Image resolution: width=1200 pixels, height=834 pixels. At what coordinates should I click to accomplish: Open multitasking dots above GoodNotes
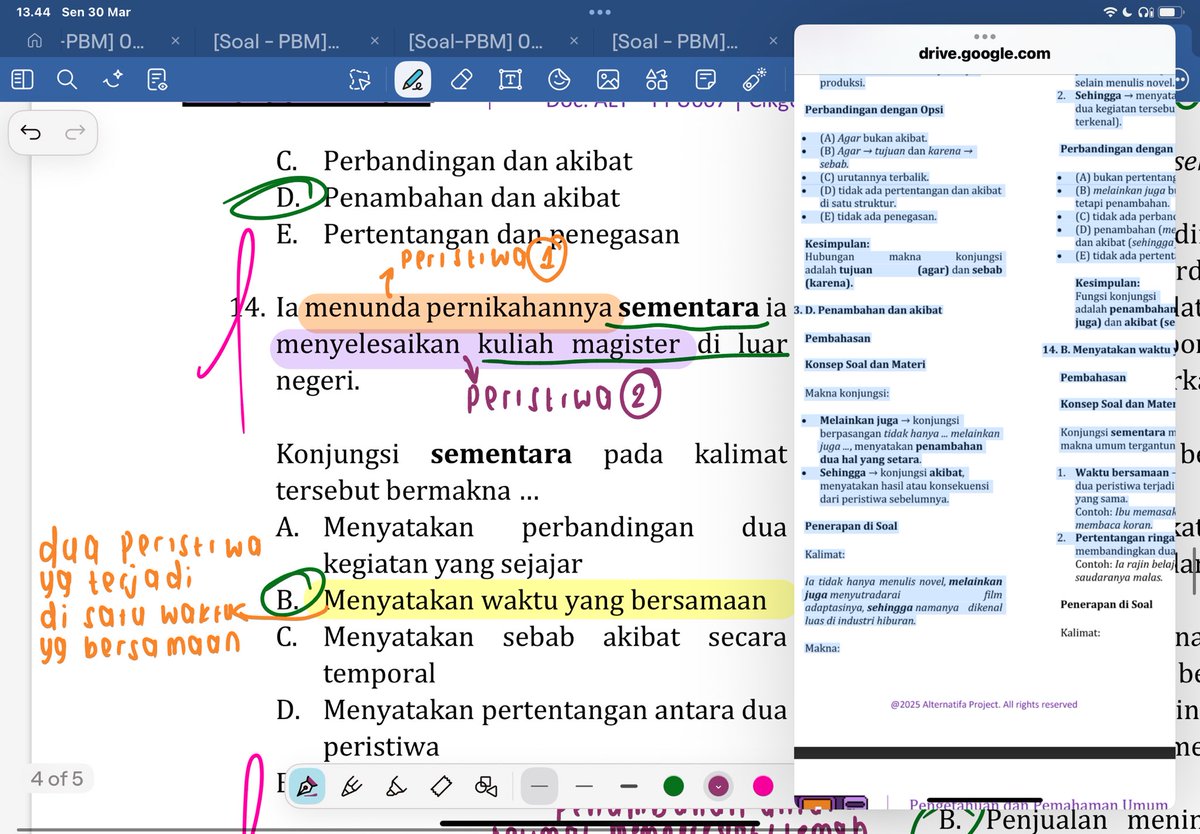(x=600, y=12)
